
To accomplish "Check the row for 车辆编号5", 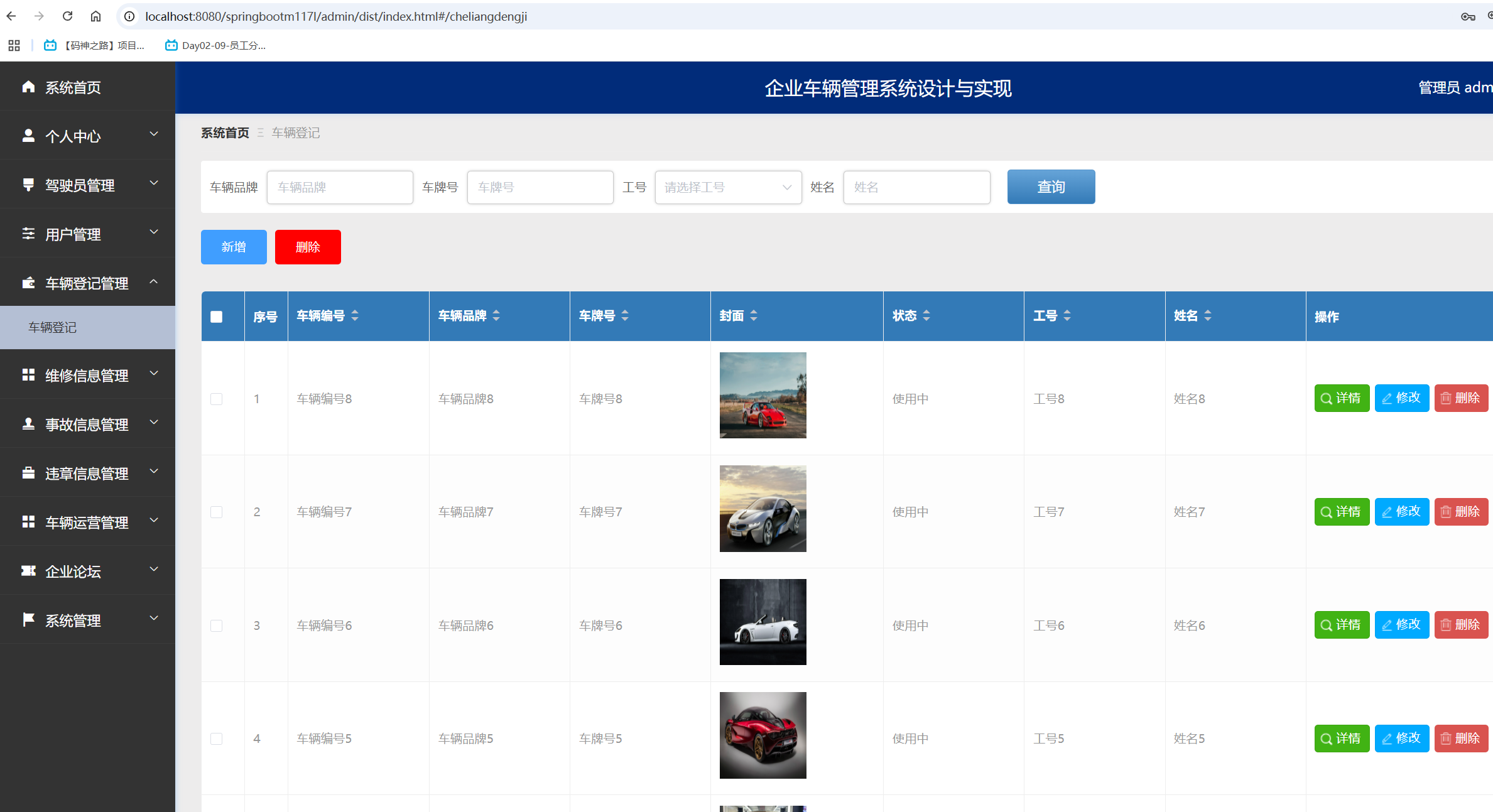I will point(217,739).
